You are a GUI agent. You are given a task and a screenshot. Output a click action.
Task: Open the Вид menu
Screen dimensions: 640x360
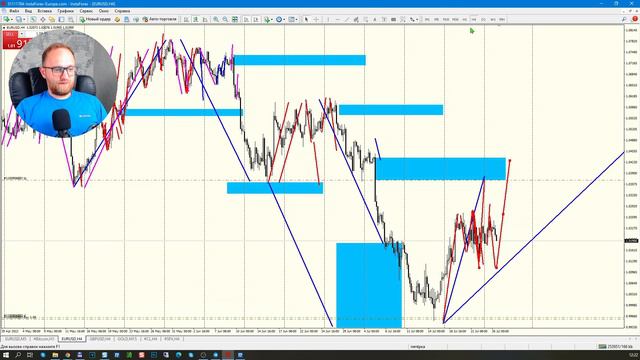28,11
